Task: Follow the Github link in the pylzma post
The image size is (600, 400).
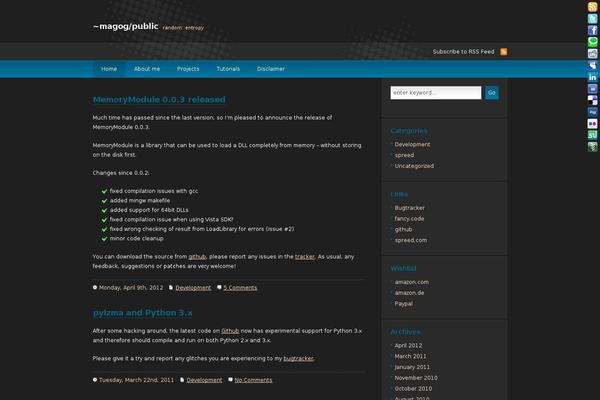Action: [x=230, y=331]
